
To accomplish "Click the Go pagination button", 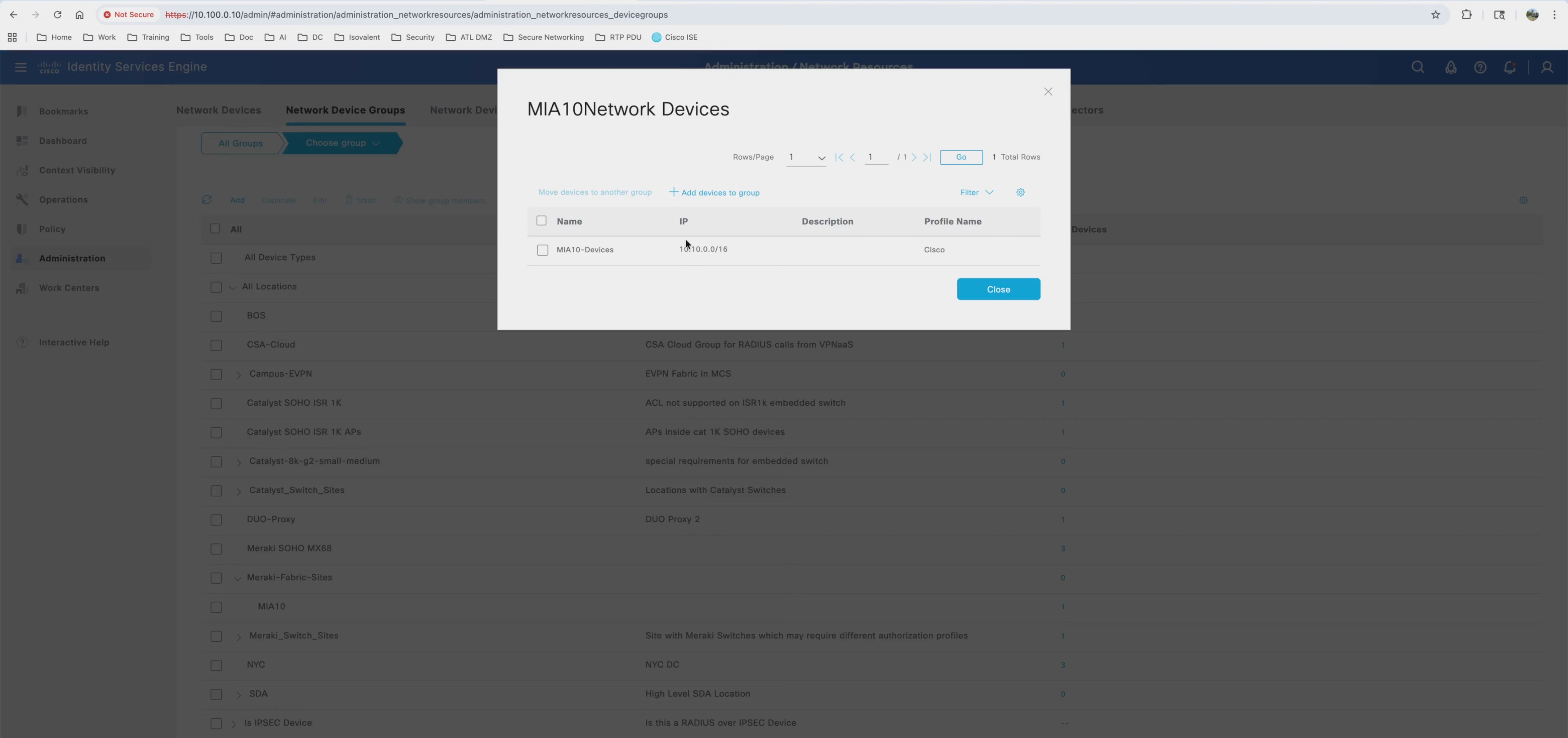I will click(x=961, y=157).
